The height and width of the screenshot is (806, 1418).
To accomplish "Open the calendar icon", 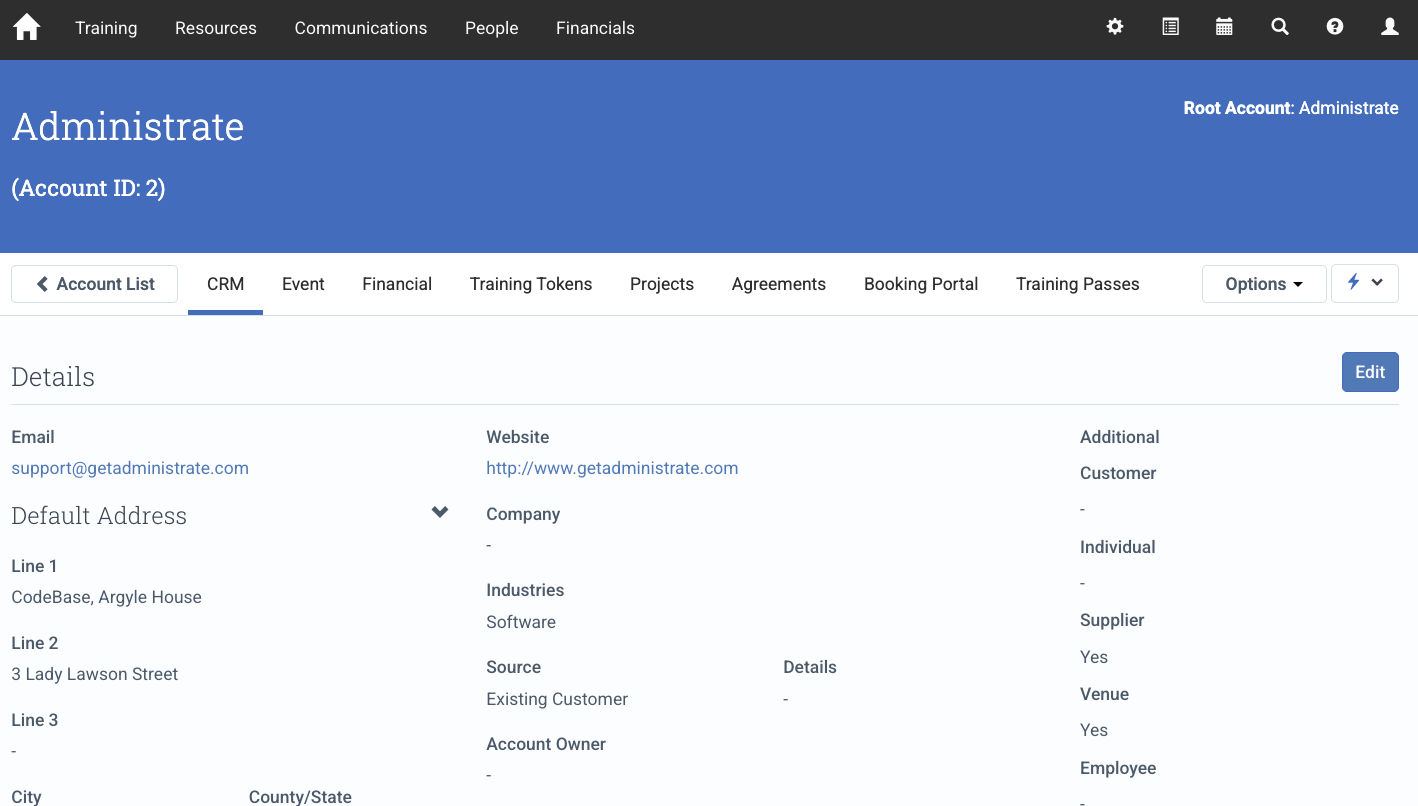I will click(1224, 28).
